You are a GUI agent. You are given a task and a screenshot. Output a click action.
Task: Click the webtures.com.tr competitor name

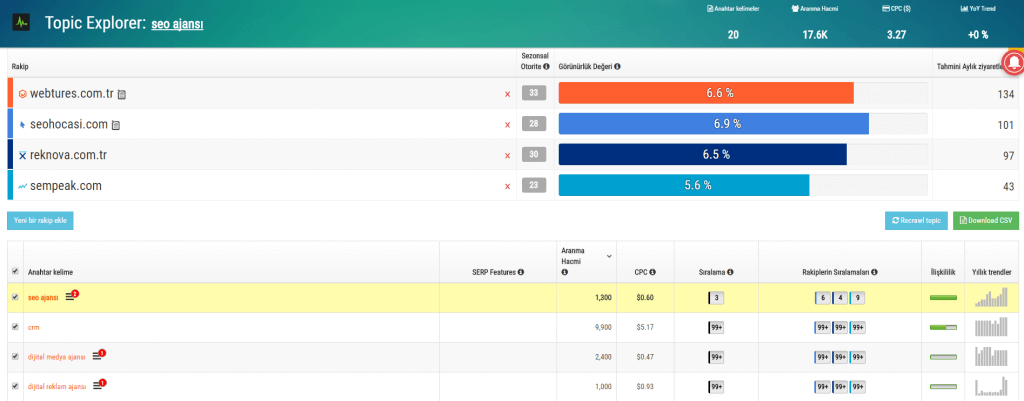pyautogui.click(x=72, y=94)
